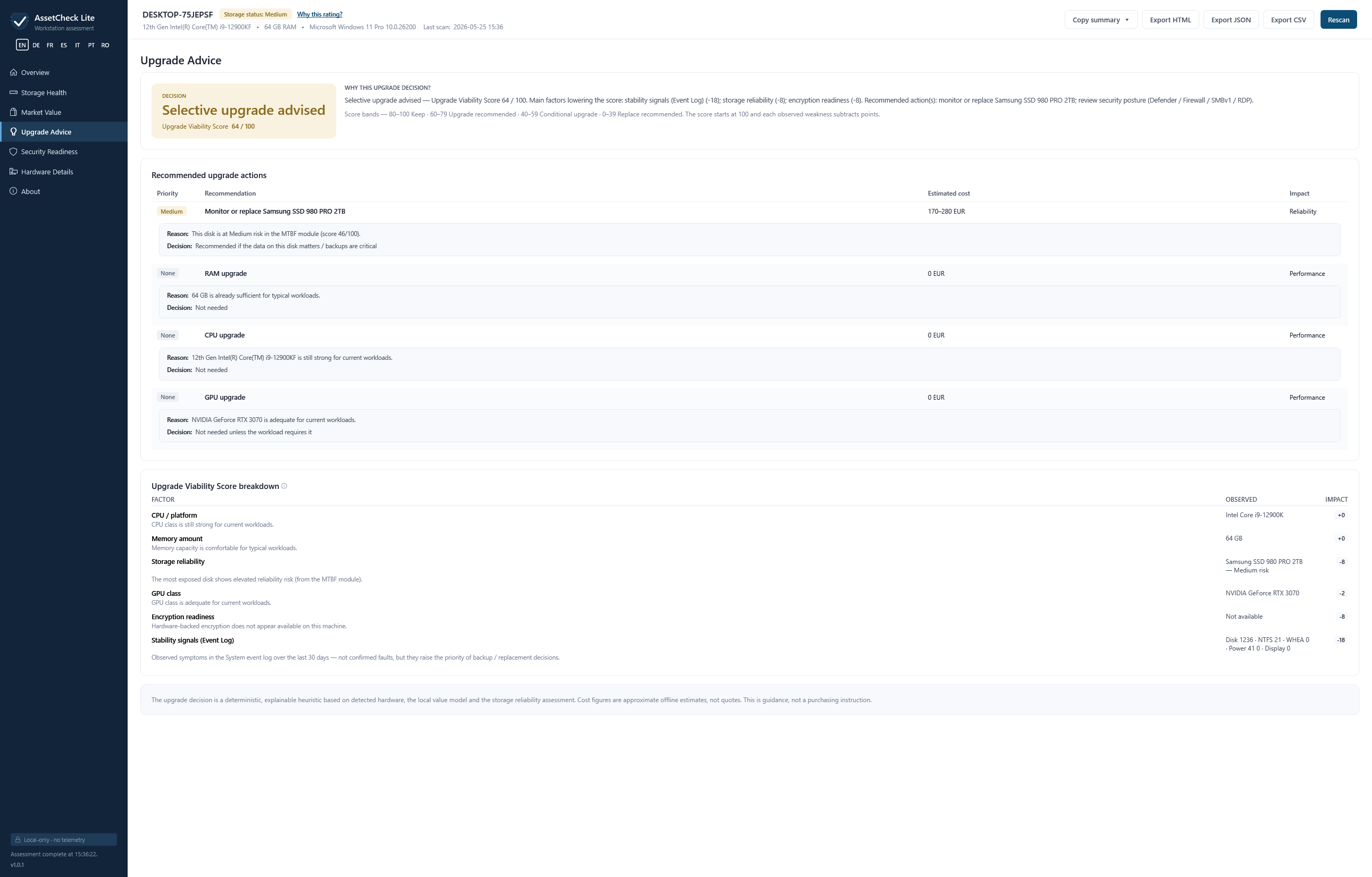Click the Export HTML button
Viewport: 1372px width, 877px height.
1170,19
